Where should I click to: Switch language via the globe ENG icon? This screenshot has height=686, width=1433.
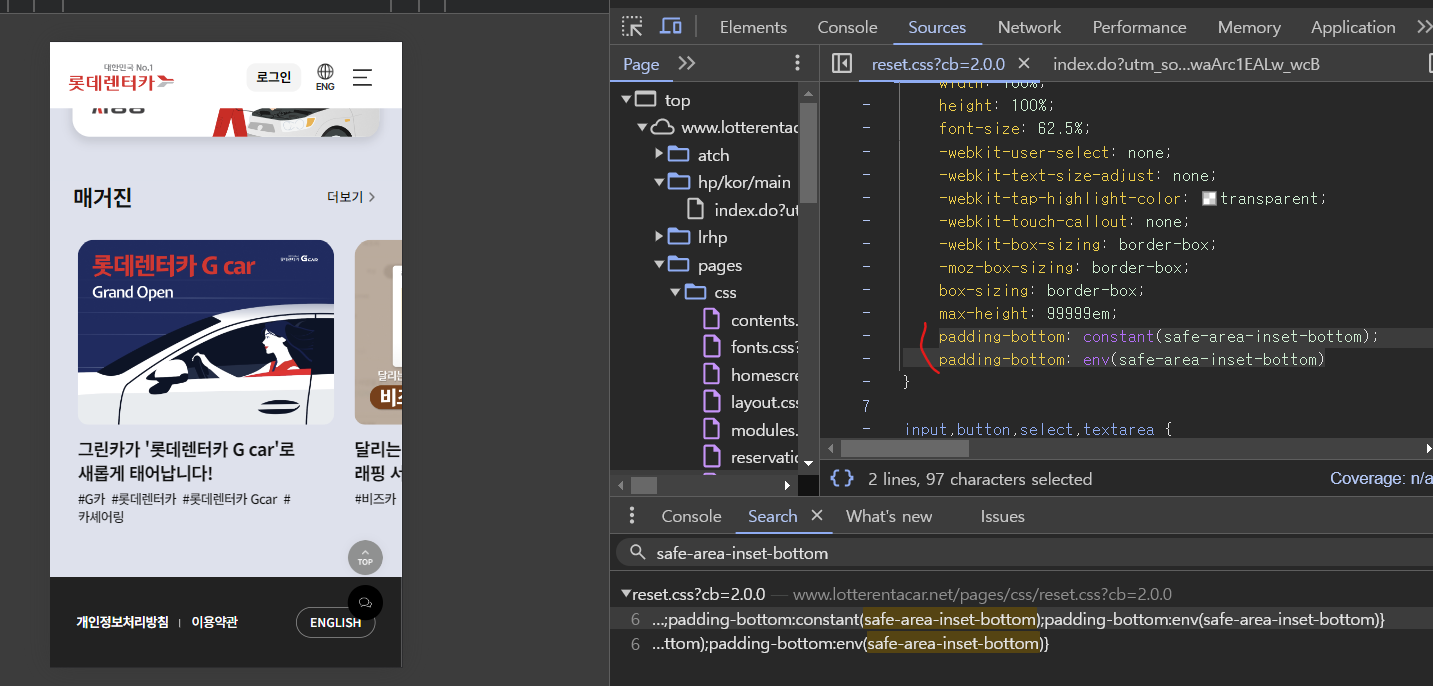coord(325,77)
